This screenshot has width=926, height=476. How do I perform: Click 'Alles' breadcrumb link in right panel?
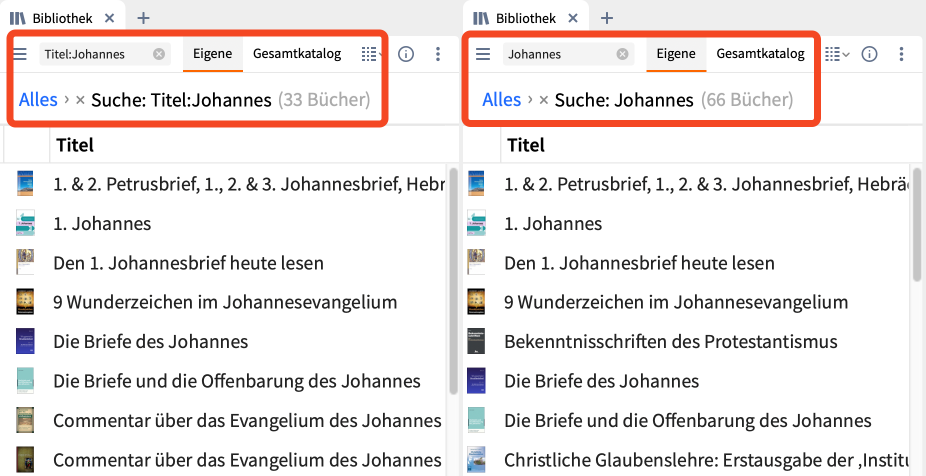click(501, 100)
